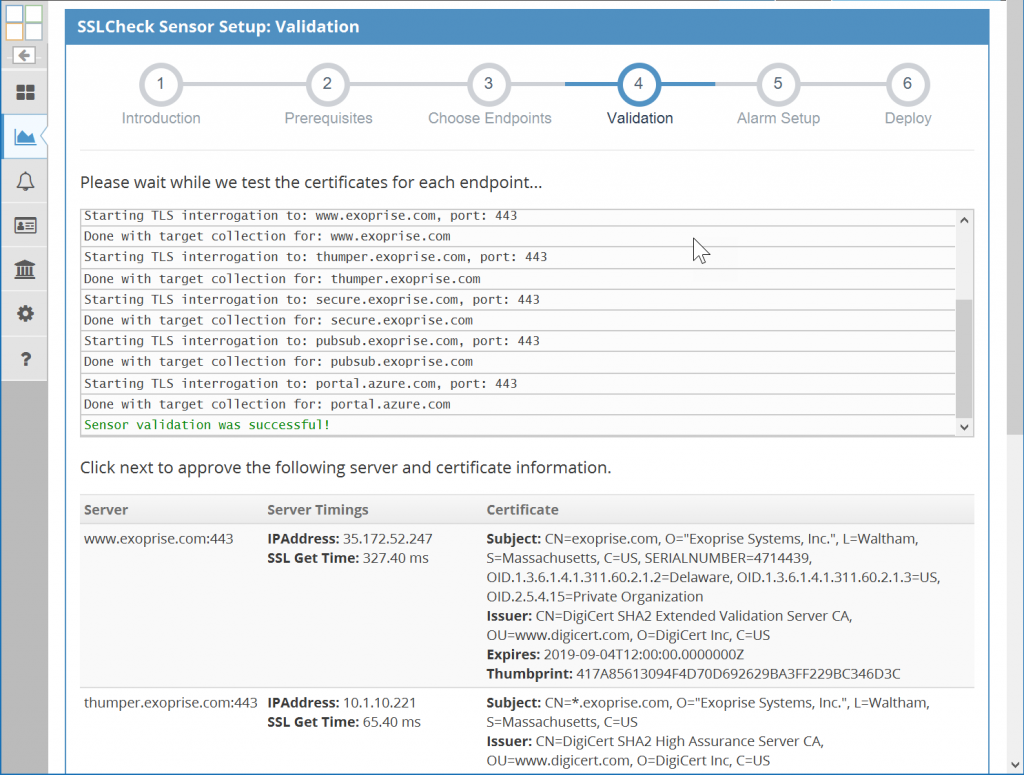Click the back arrow below the logo
This screenshot has height=775, width=1024.
coord(24,55)
